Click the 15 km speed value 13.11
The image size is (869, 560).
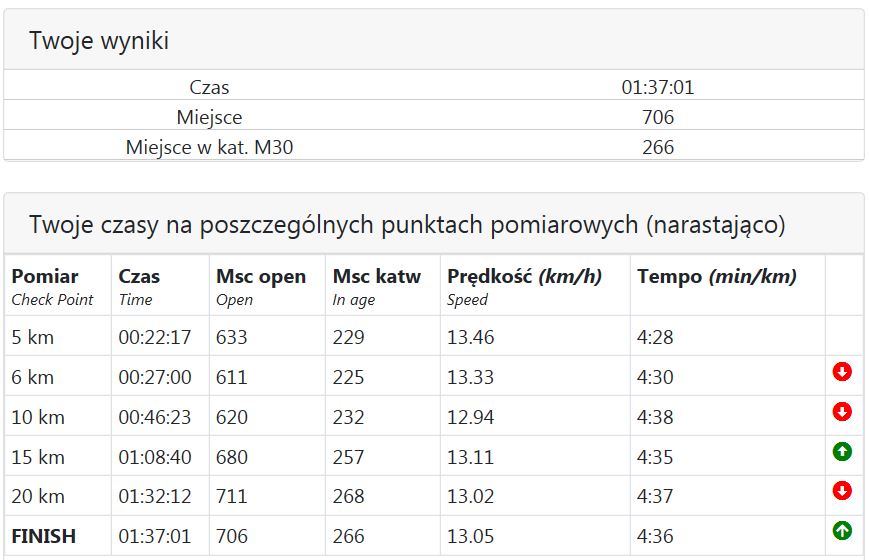coord(470,457)
